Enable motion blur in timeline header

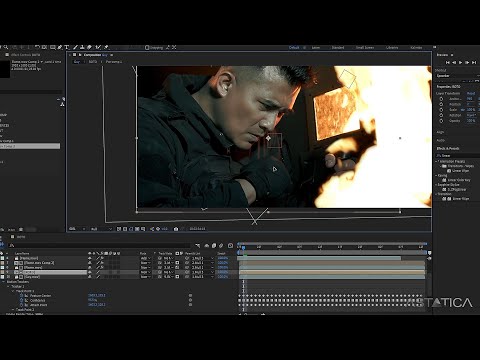click(221, 246)
